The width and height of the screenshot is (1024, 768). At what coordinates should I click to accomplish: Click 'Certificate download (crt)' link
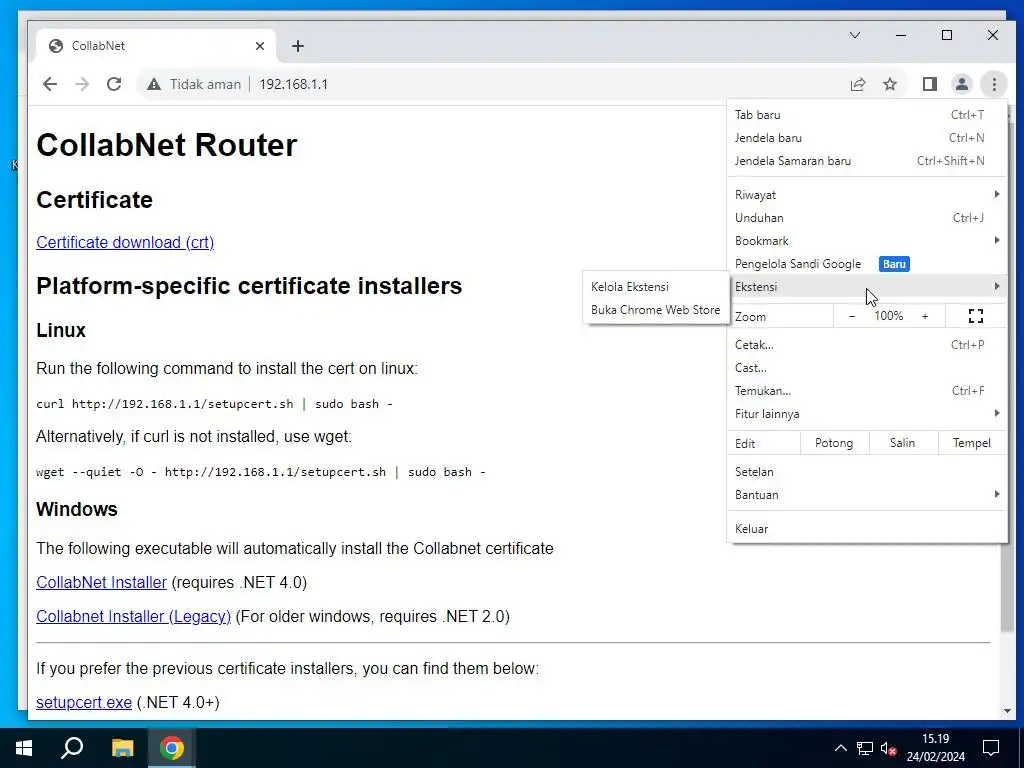click(x=125, y=242)
